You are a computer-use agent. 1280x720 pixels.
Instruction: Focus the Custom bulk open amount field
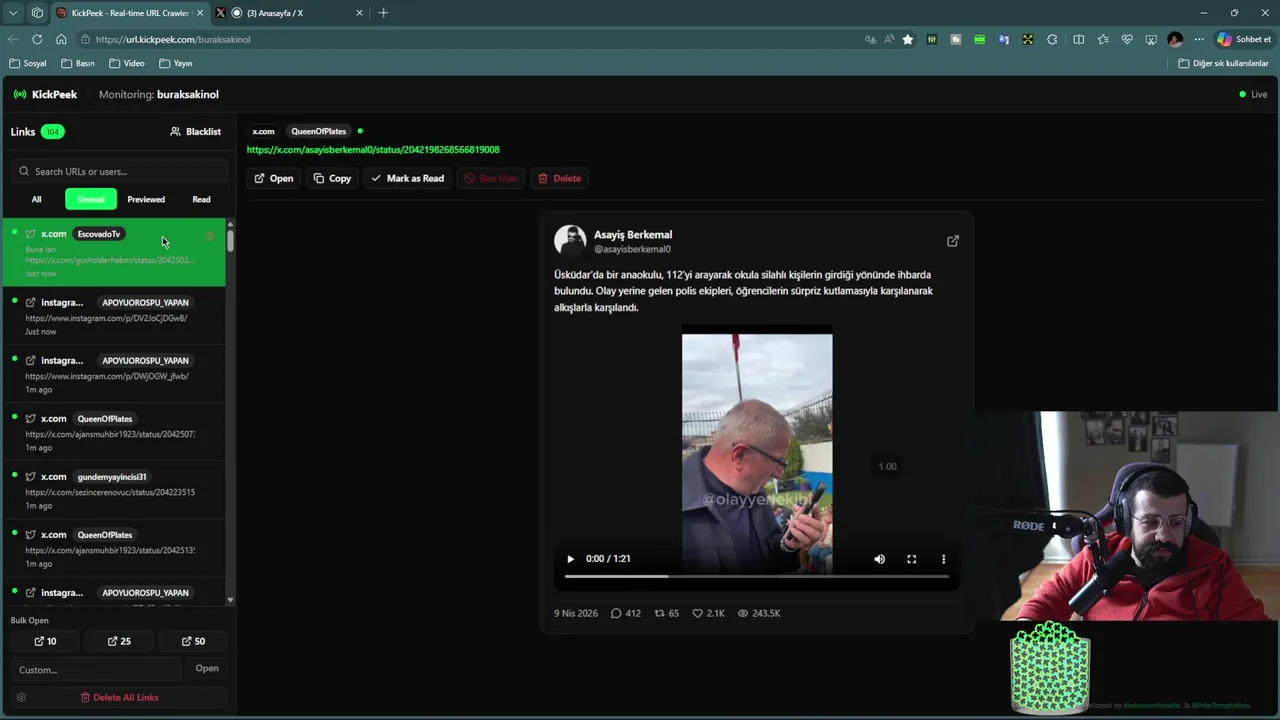click(96, 669)
